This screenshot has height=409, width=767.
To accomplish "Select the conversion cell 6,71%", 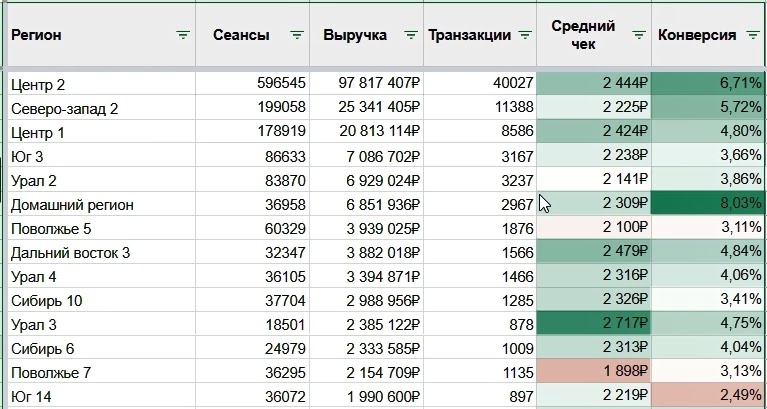I will (708, 84).
